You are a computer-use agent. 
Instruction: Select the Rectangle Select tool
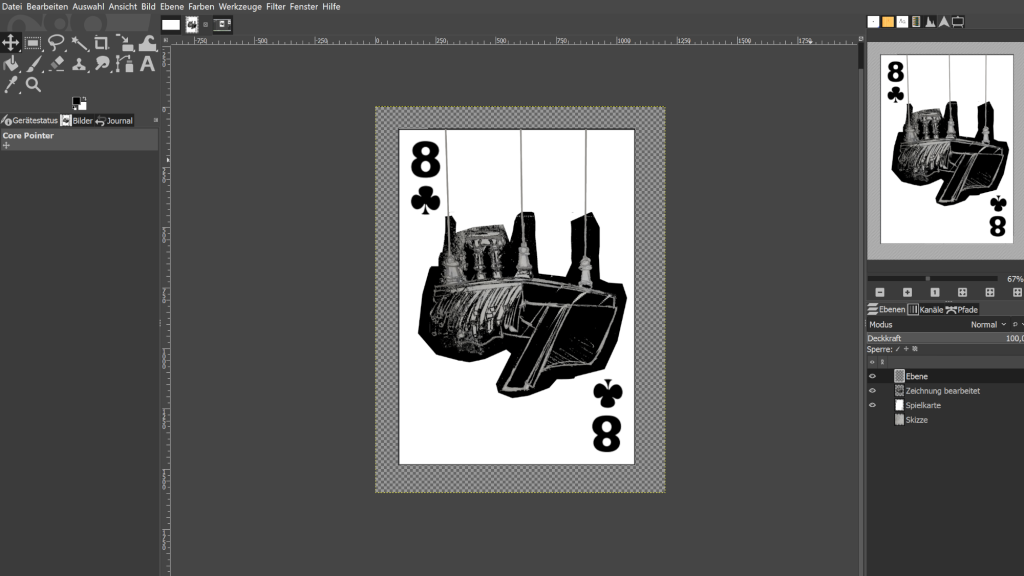(33, 43)
